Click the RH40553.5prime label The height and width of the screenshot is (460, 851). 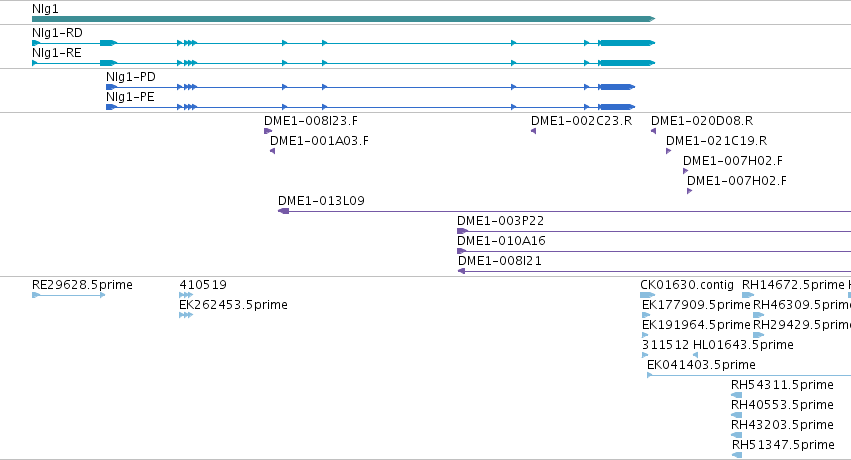782,405
